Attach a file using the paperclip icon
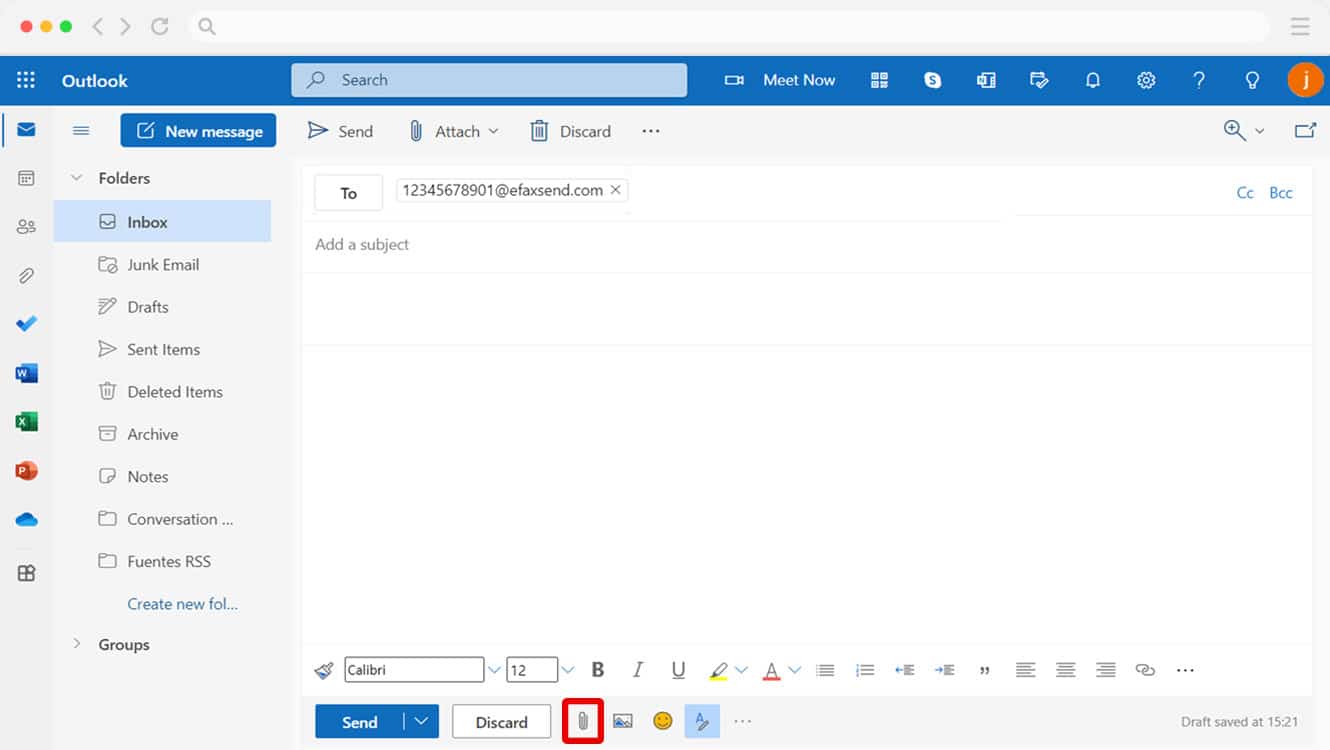This screenshot has width=1330, height=750. tap(583, 721)
